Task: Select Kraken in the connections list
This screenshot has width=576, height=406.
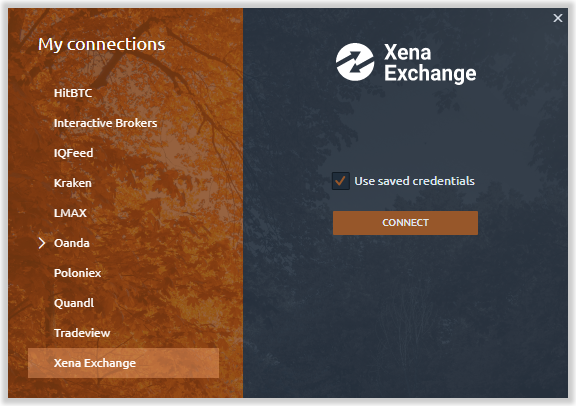Action: pyautogui.click(x=73, y=183)
